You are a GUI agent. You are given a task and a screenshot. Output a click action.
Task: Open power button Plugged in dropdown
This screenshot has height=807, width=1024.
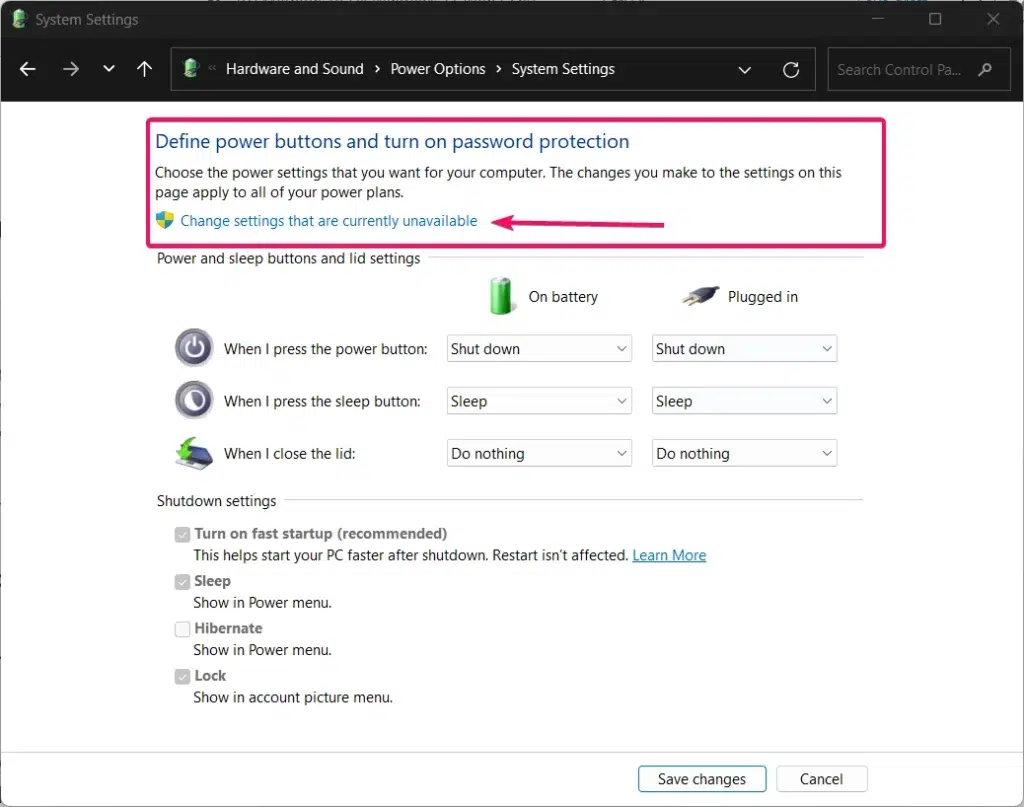(x=744, y=349)
